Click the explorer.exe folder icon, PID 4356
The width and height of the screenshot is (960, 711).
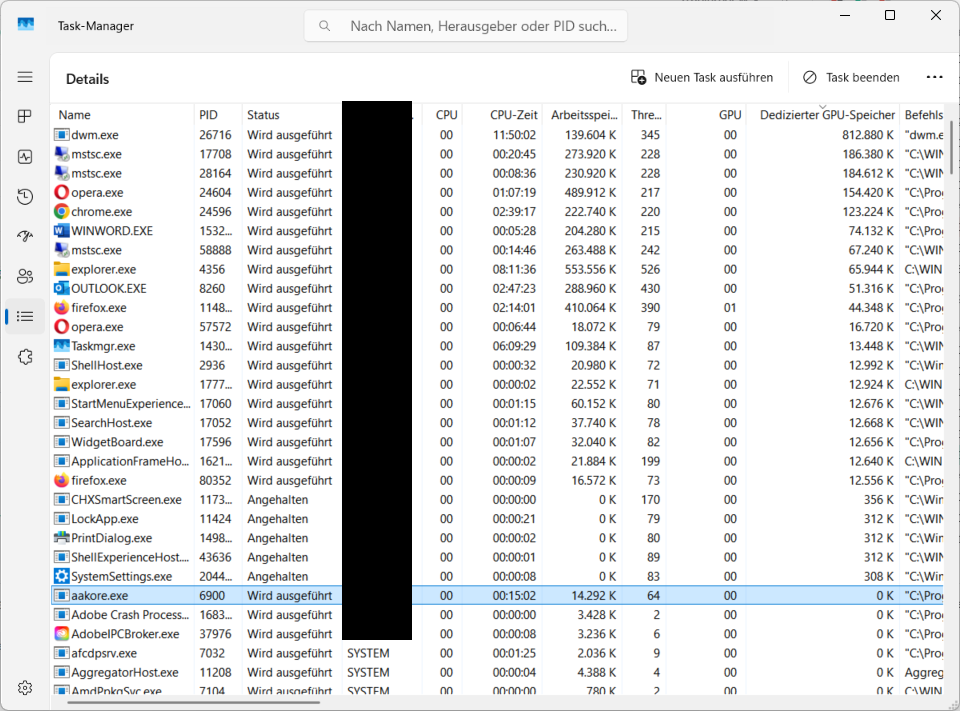(x=61, y=269)
